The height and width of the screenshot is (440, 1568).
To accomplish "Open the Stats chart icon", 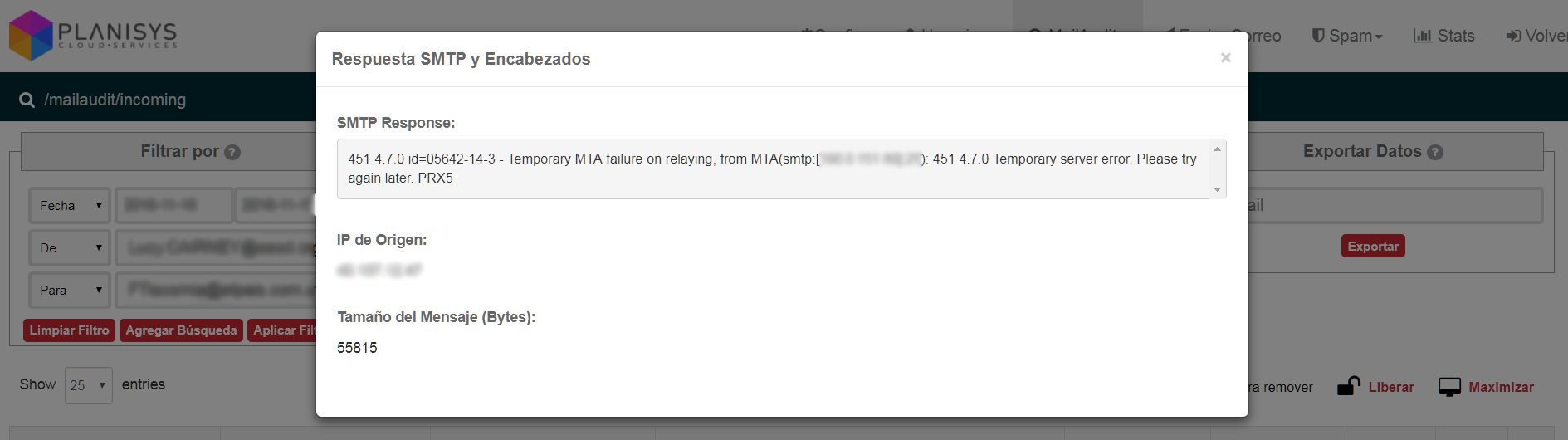I will click(x=1423, y=36).
